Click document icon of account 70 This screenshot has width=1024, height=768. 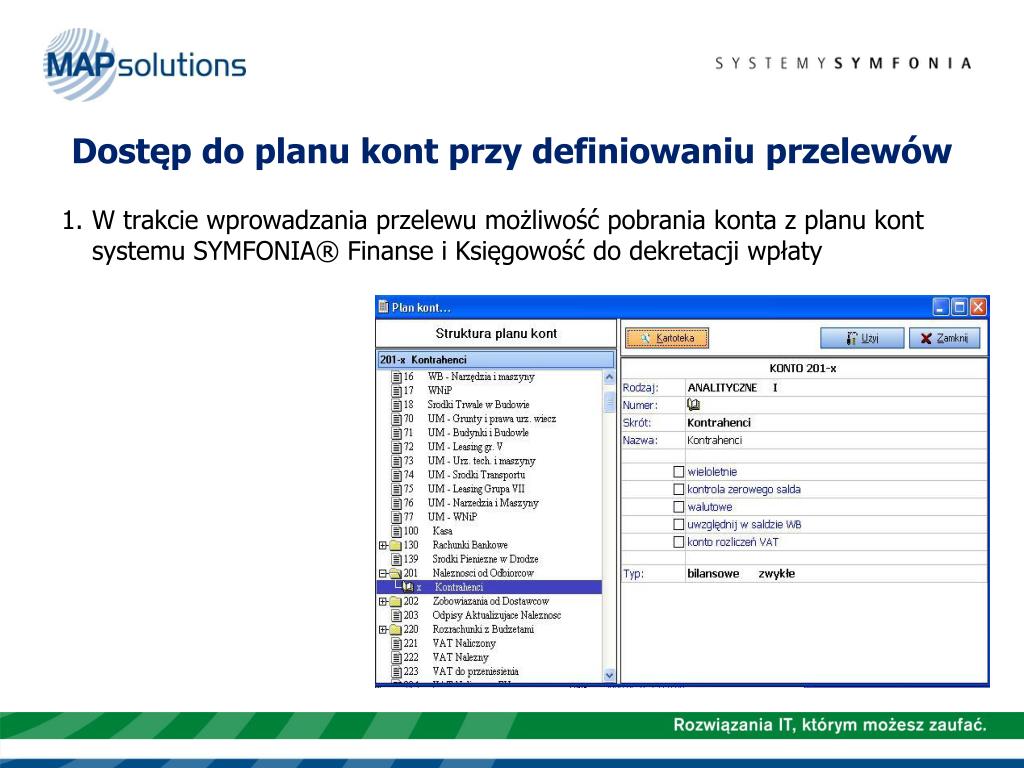[396, 419]
